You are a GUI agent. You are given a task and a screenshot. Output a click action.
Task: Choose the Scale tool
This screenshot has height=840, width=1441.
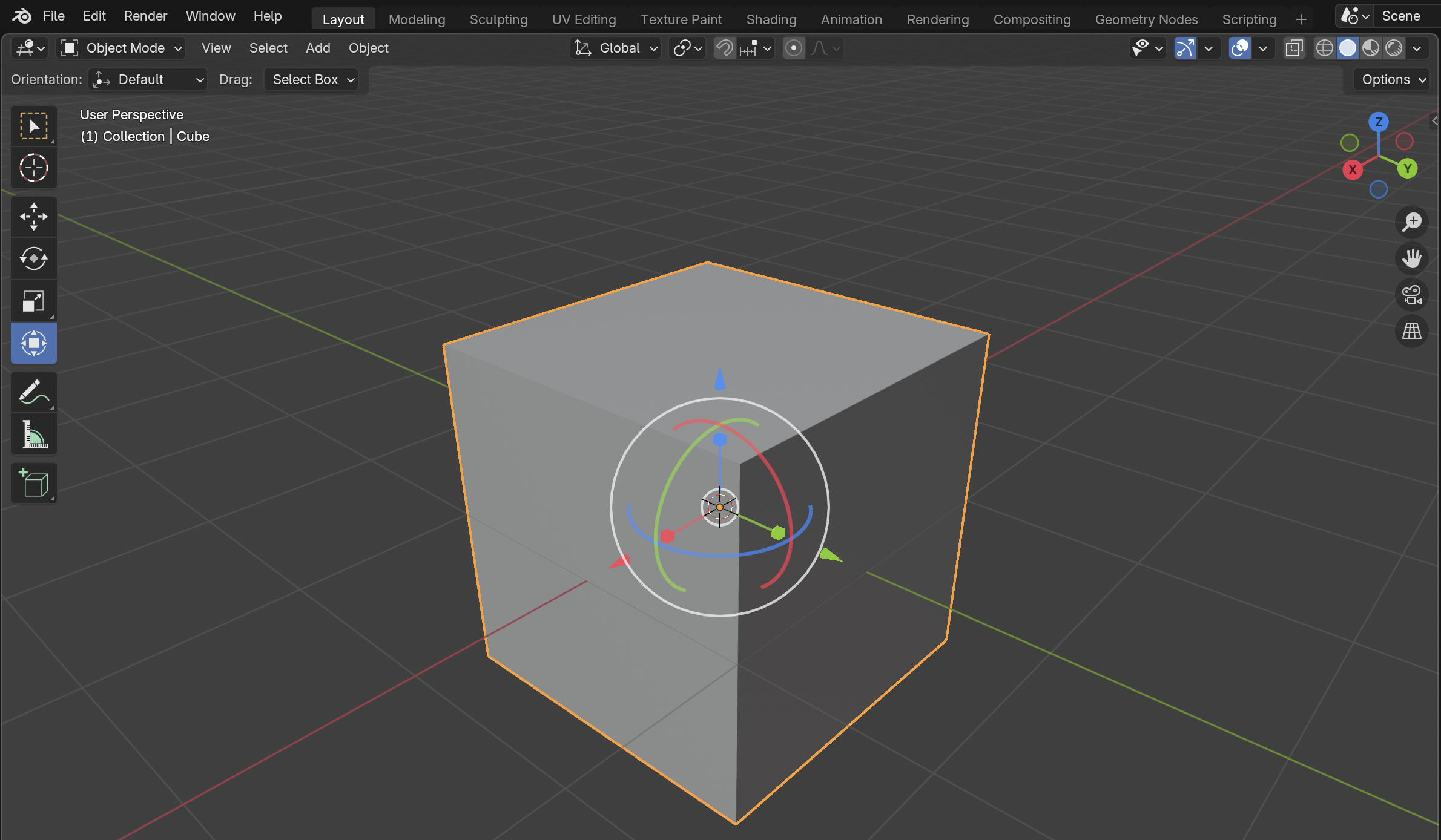point(34,301)
